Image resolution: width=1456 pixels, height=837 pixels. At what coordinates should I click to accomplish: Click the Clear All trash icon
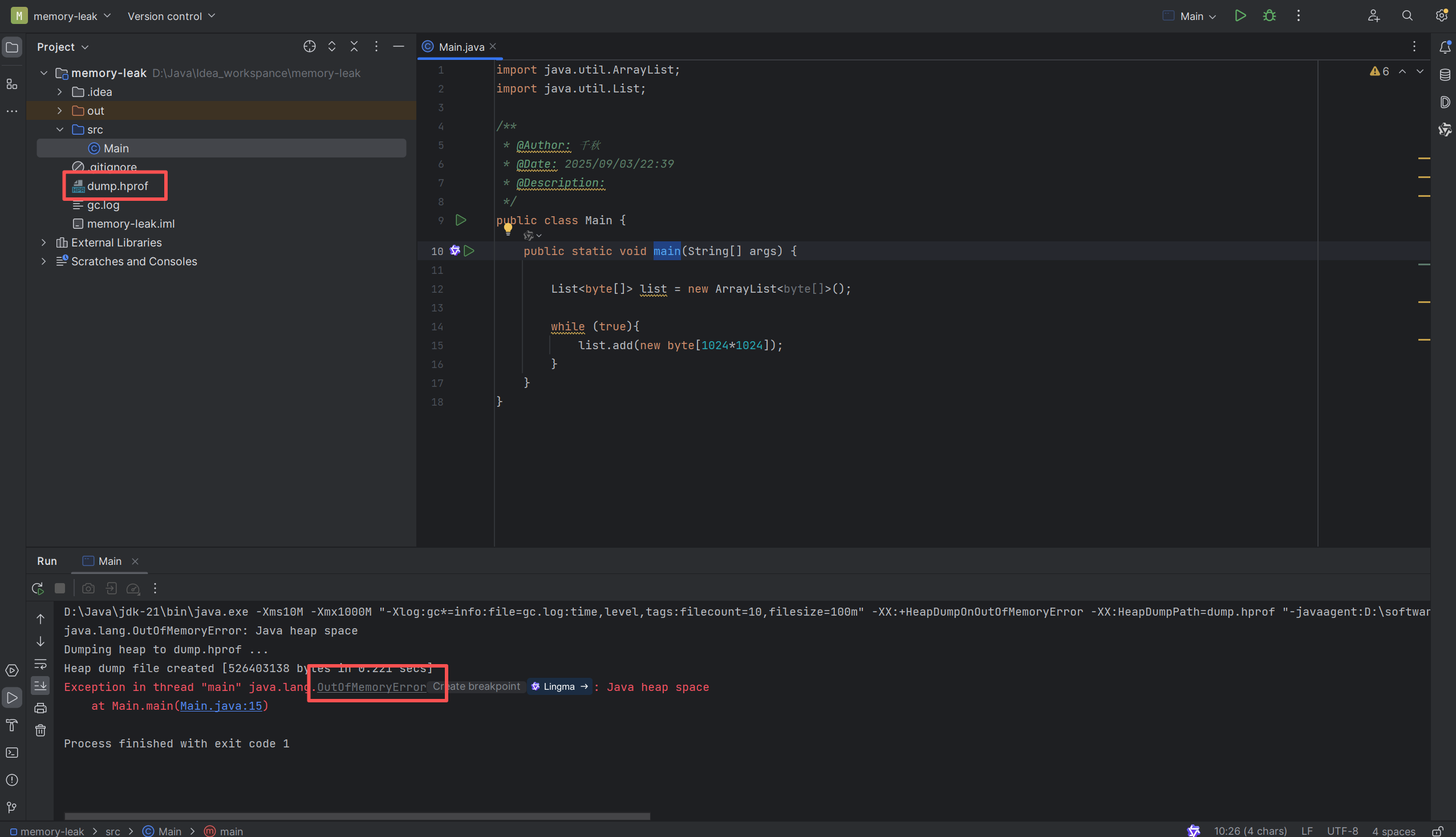pos(40,731)
